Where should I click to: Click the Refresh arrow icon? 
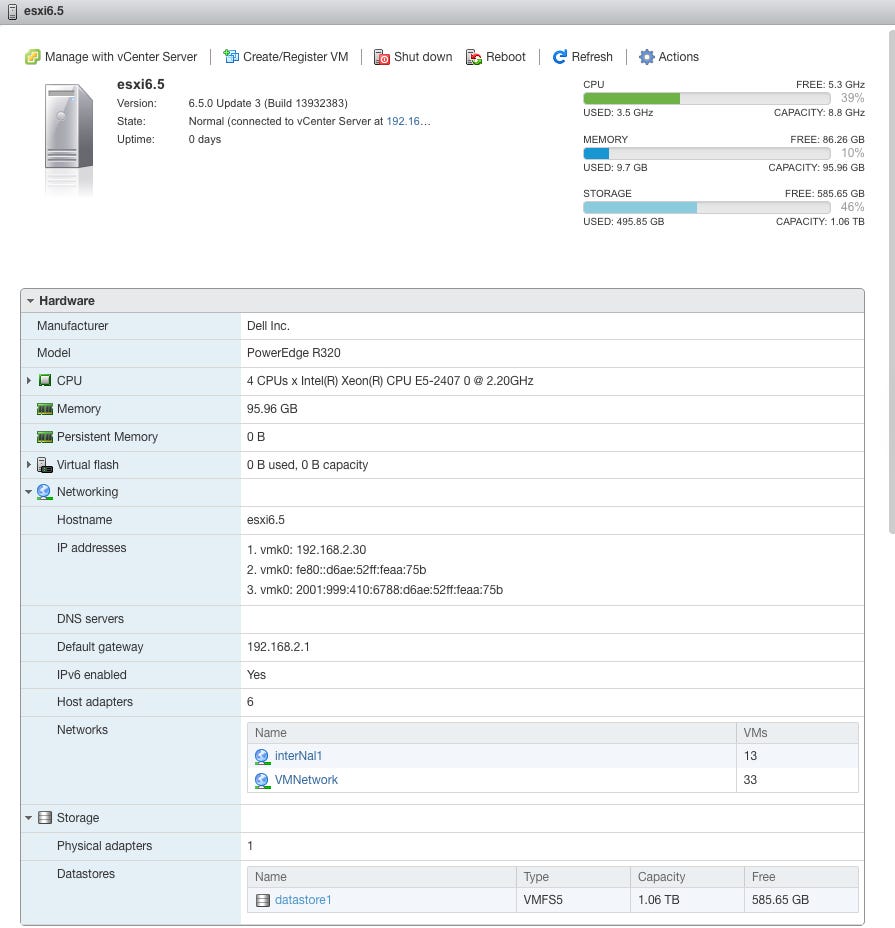tap(559, 57)
